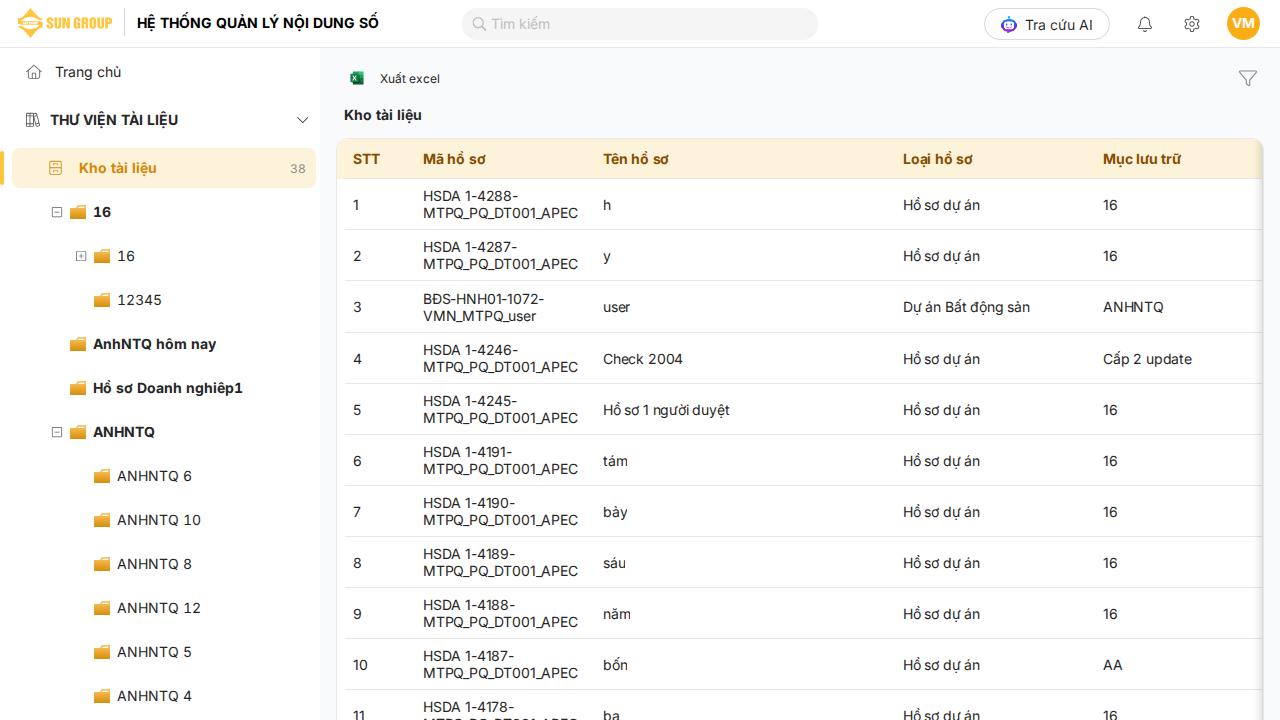The width and height of the screenshot is (1280, 720).
Task: Click the Tên hồ sơ column header
Action: pyautogui.click(x=636, y=159)
